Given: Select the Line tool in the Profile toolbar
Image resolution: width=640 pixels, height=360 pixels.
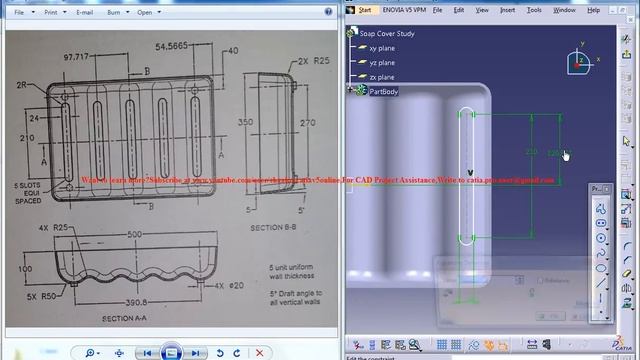Looking at the screenshot, I should point(600,283).
